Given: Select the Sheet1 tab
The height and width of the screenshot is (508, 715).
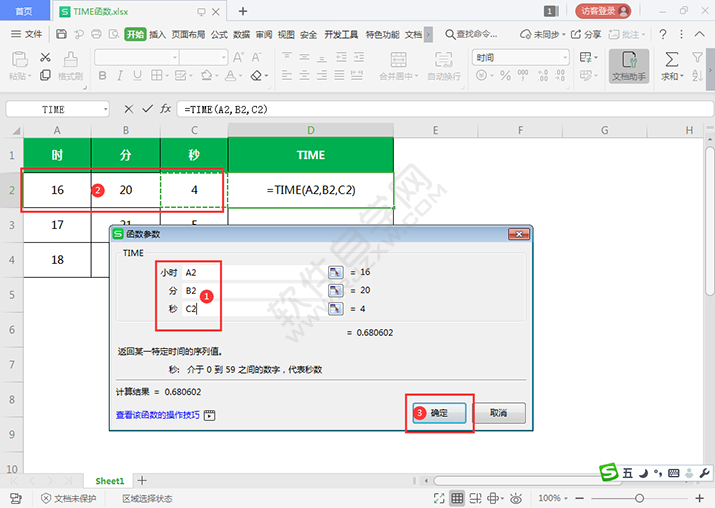Looking at the screenshot, I should pos(109,481).
